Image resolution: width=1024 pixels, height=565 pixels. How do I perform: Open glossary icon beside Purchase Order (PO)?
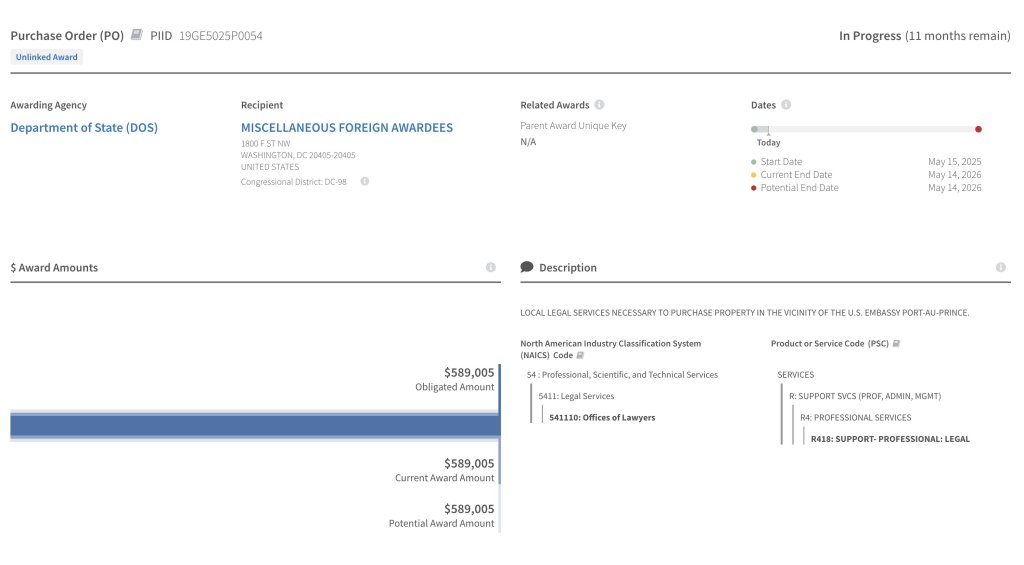tap(137, 35)
